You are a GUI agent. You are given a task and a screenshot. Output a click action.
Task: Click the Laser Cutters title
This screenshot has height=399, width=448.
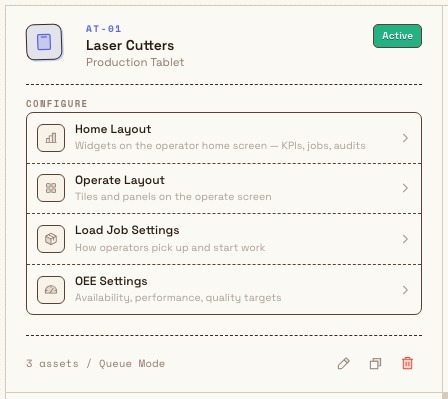(130, 45)
